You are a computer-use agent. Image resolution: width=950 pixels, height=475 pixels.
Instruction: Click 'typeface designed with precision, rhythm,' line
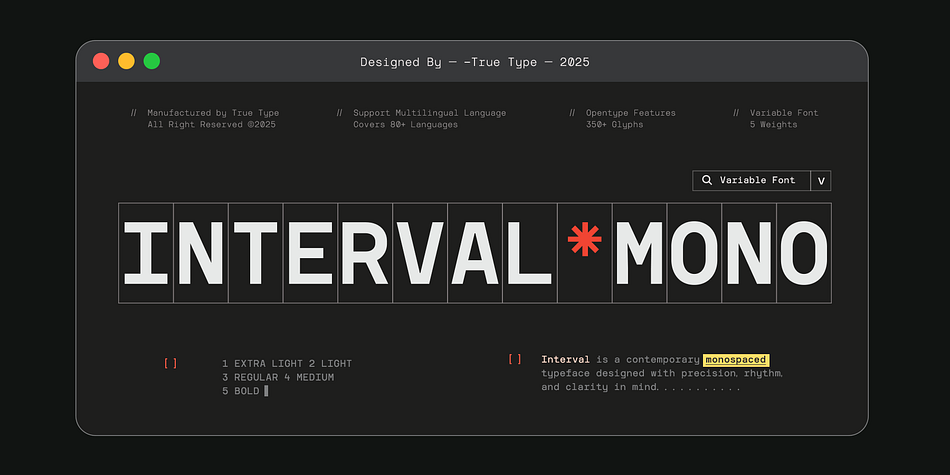(x=662, y=373)
